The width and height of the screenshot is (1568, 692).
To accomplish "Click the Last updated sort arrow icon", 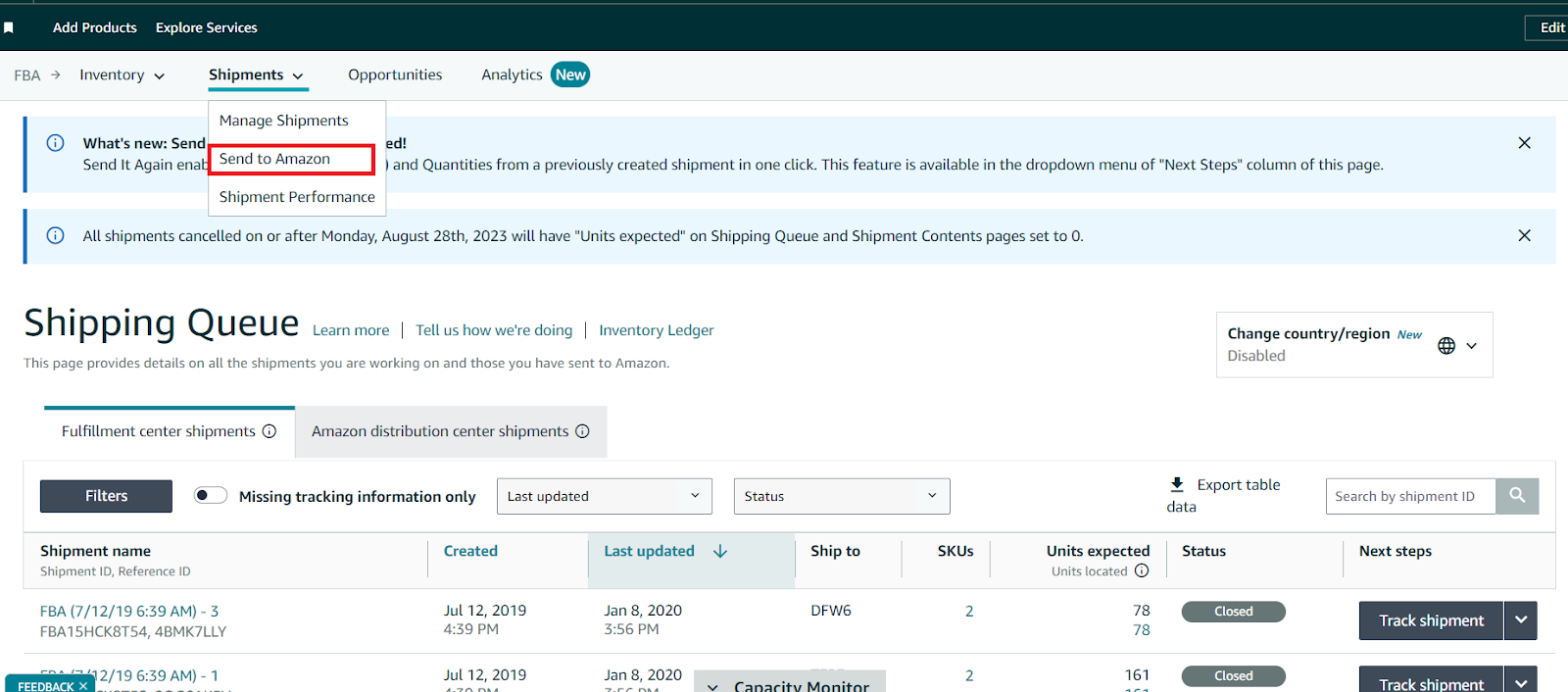I will (720, 551).
